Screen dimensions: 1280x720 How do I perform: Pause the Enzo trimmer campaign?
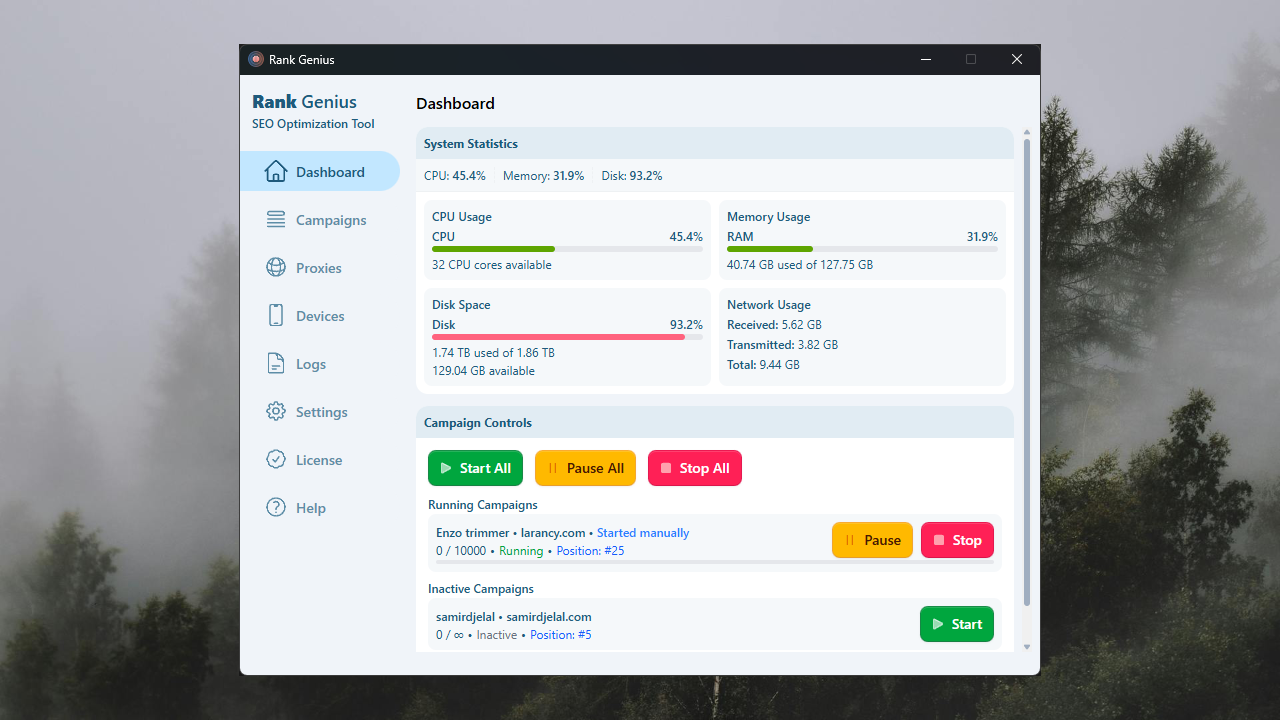coord(872,540)
